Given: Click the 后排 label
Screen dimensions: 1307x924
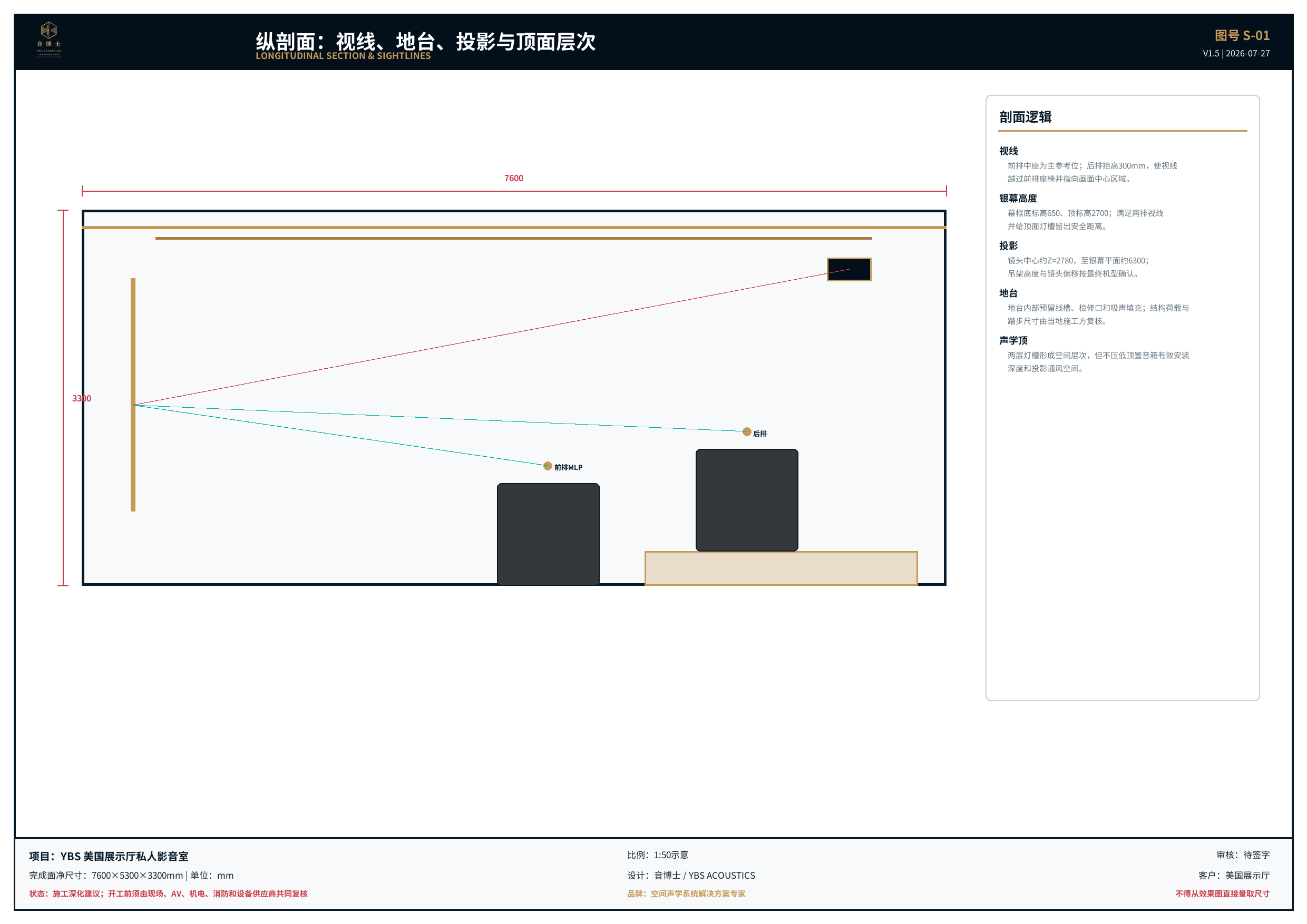Looking at the screenshot, I should [759, 434].
